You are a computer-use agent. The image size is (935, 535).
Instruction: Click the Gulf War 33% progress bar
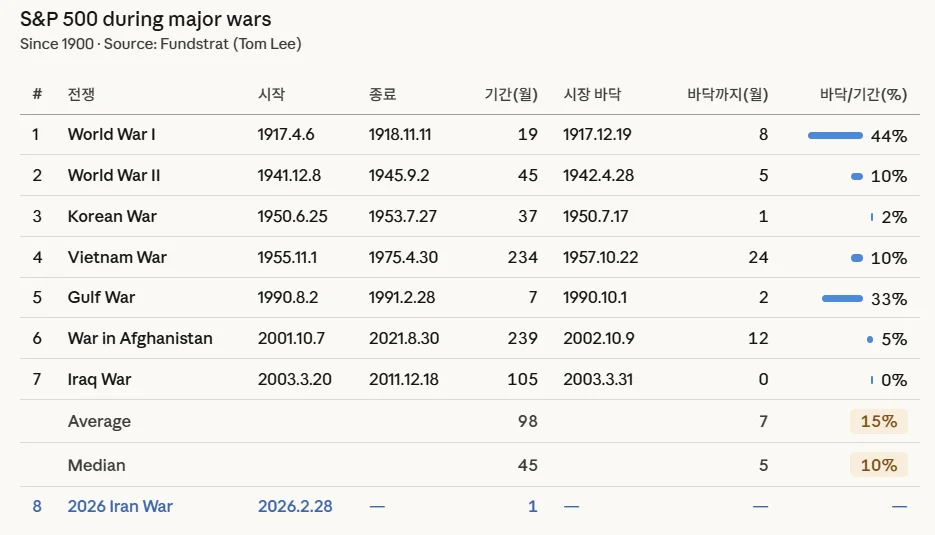pos(841,298)
